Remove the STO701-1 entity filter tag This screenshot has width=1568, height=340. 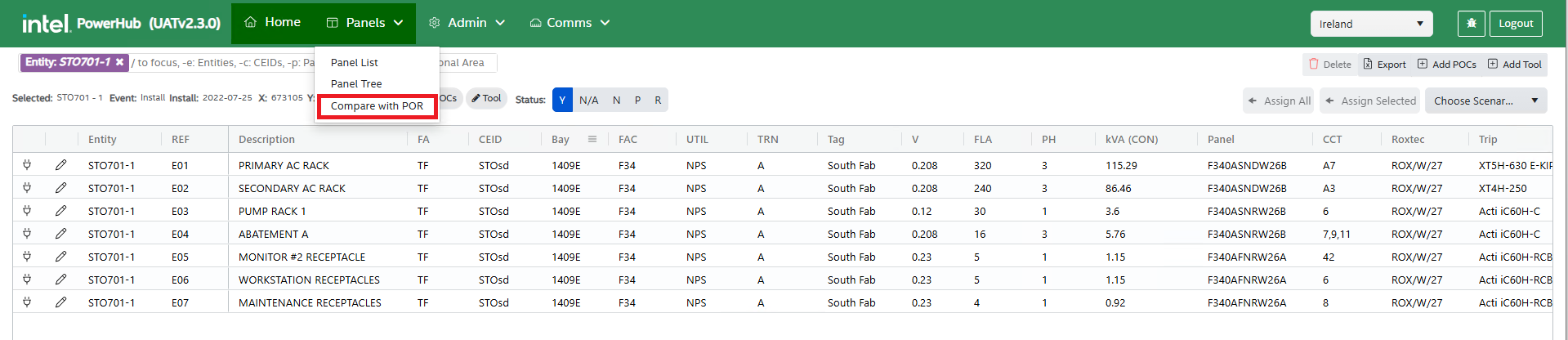tap(119, 62)
